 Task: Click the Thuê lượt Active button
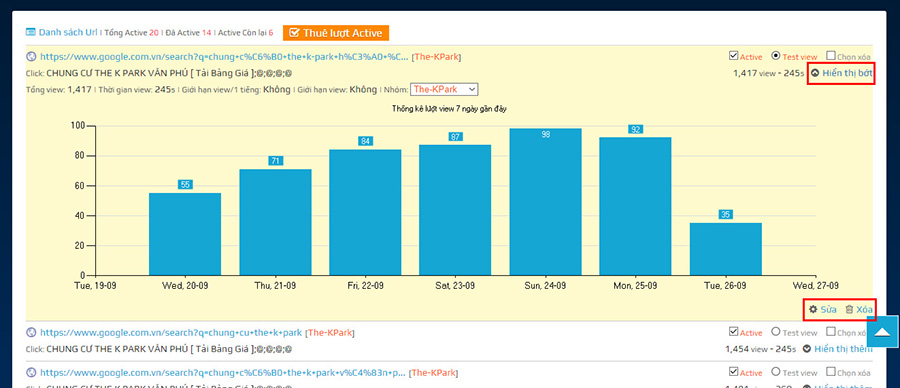pos(336,33)
